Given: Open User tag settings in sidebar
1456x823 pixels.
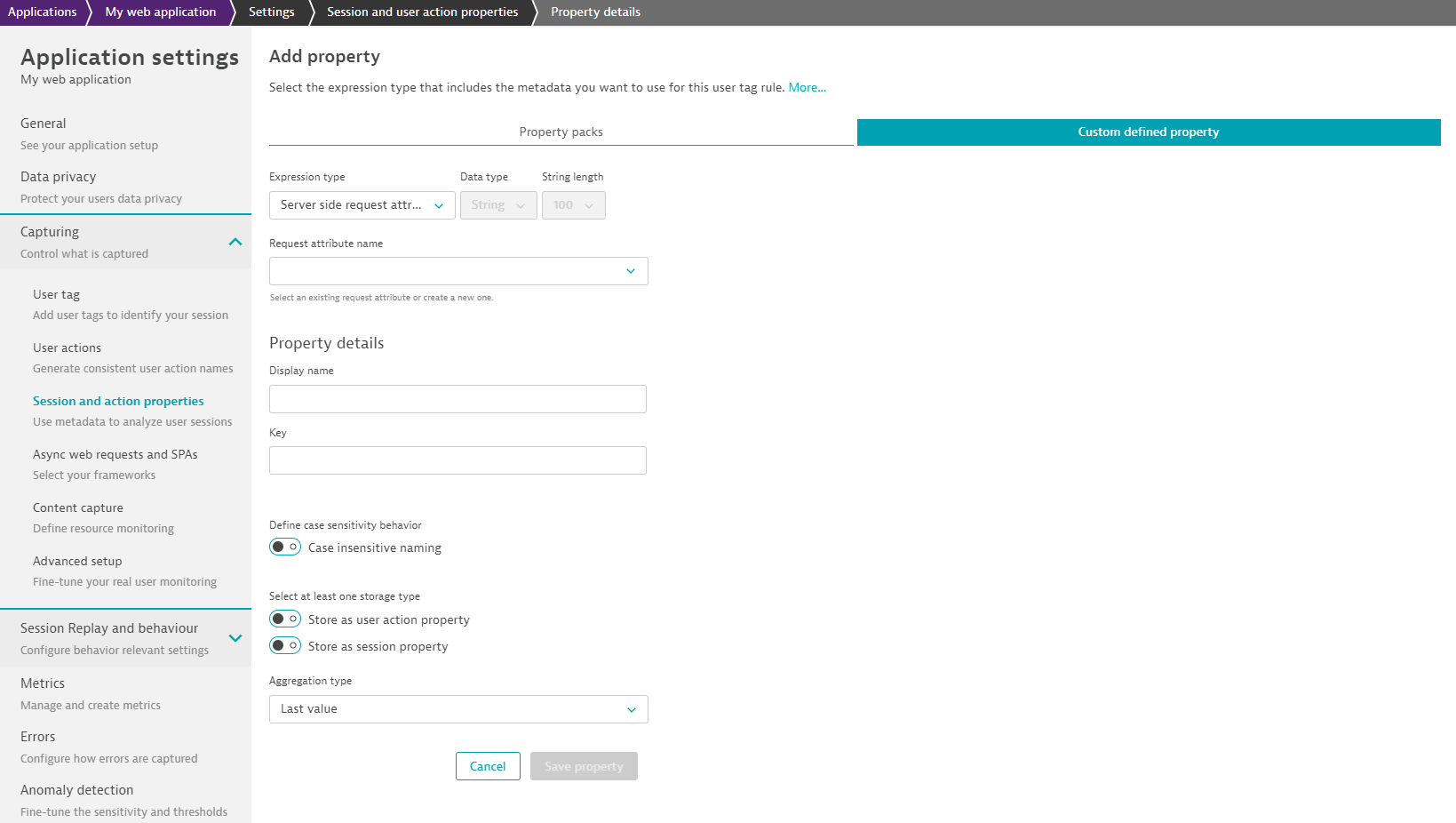Looking at the screenshot, I should click(57, 295).
